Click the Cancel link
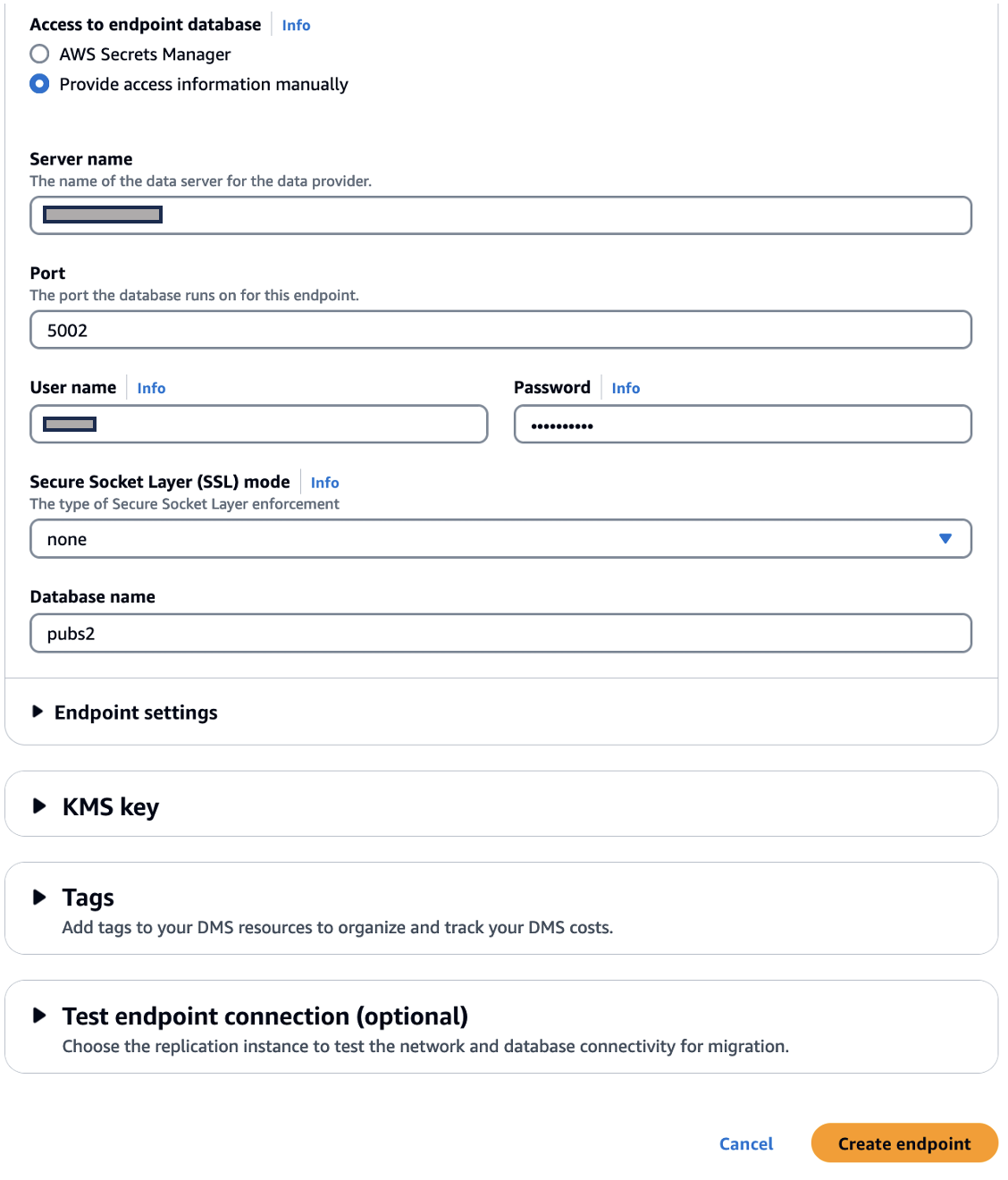Screen dimensions: 1008x1180 click(x=746, y=1143)
